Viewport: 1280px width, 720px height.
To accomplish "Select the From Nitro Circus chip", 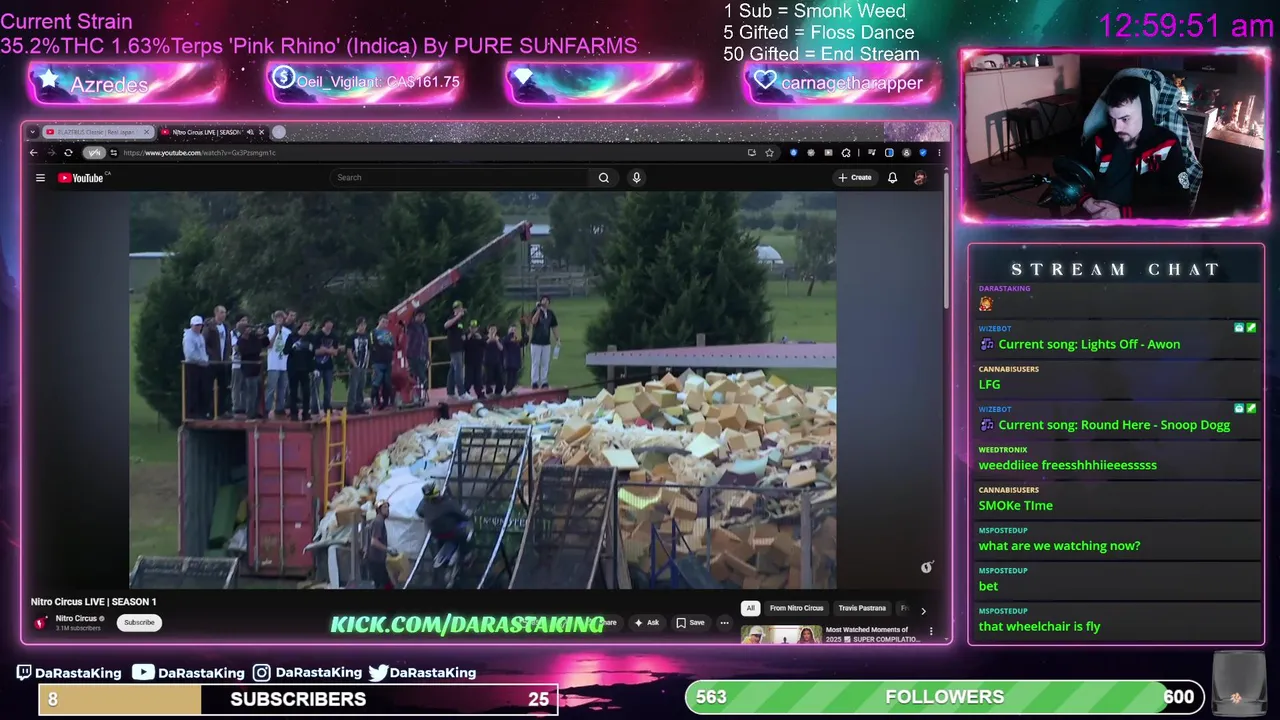I will point(797,608).
